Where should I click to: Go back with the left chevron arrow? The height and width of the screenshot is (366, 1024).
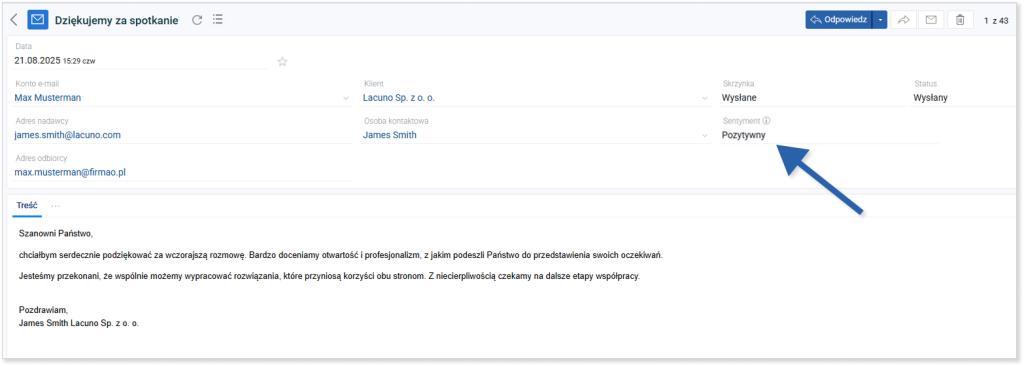tap(14, 20)
